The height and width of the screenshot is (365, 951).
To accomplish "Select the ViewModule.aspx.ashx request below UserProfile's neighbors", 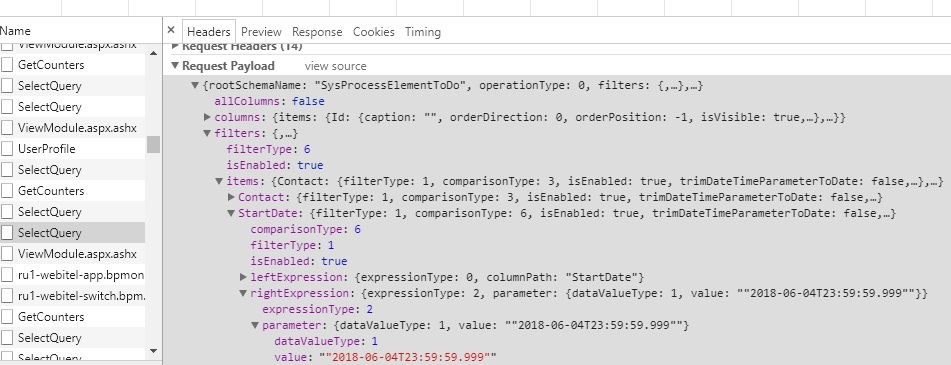I will tap(77, 254).
